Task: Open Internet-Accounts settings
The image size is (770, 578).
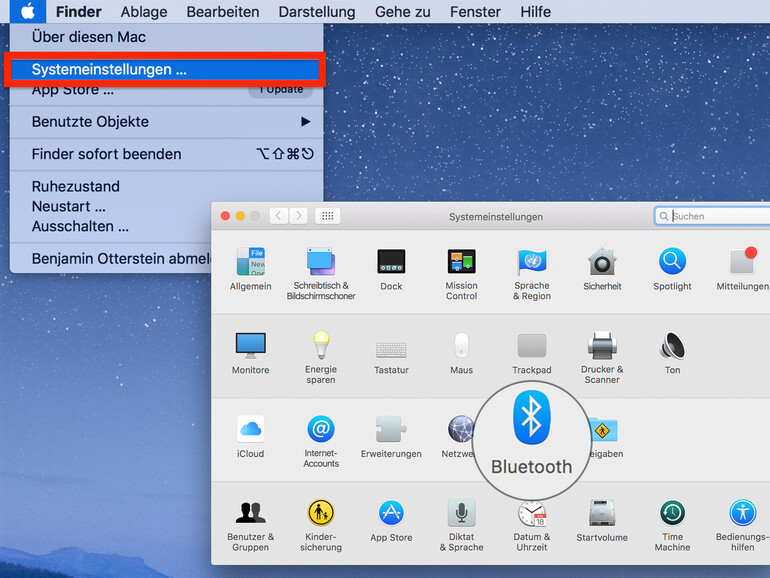Action: (x=321, y=441)
